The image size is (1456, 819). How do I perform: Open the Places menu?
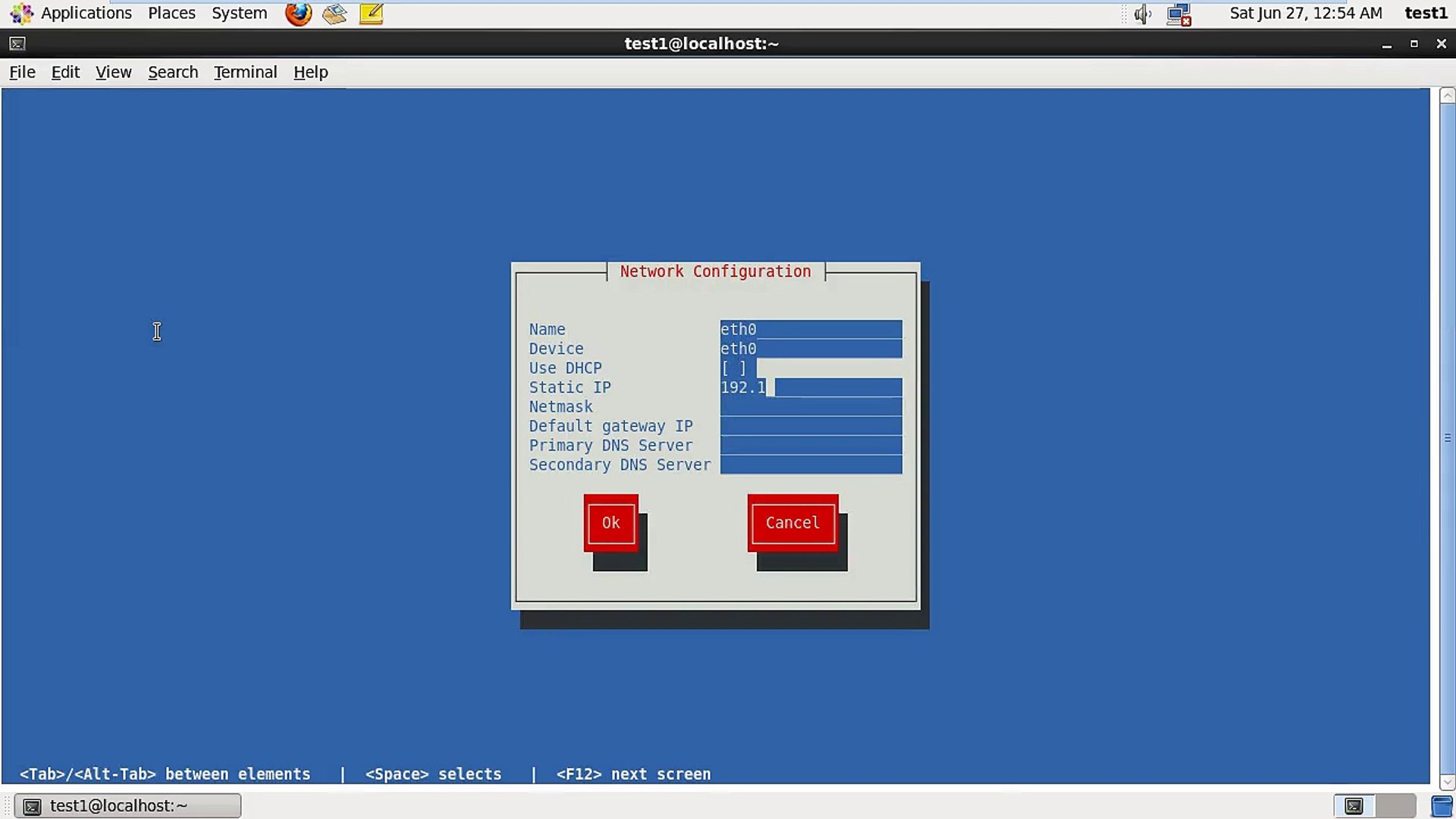[x=171, y=14]
